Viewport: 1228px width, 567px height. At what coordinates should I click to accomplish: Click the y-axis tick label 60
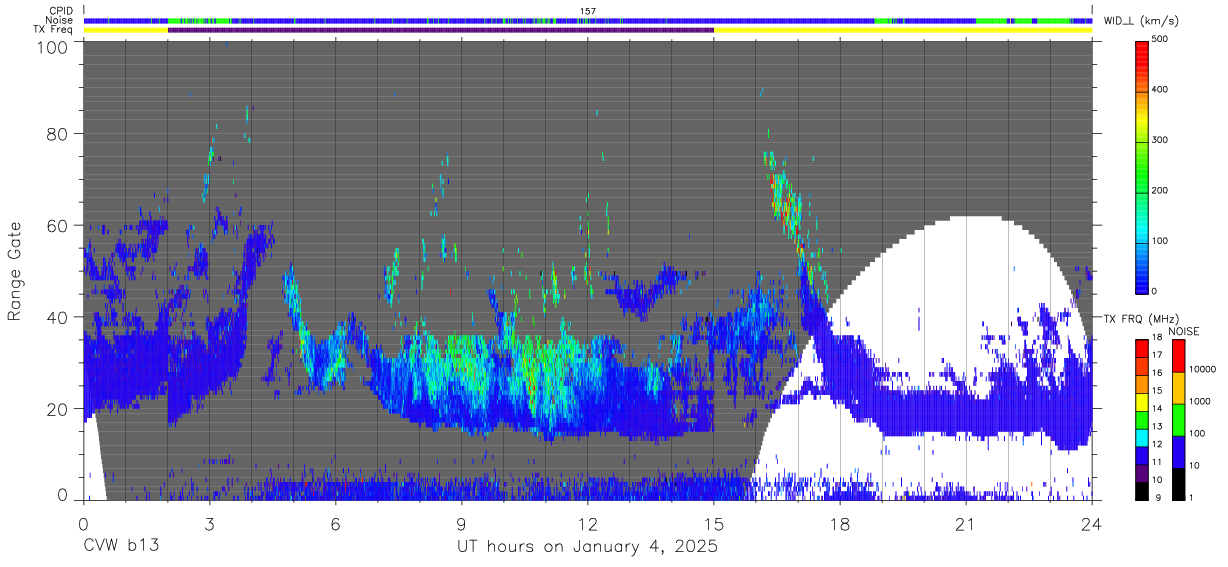pyautogui.click(x=59, y=225)
